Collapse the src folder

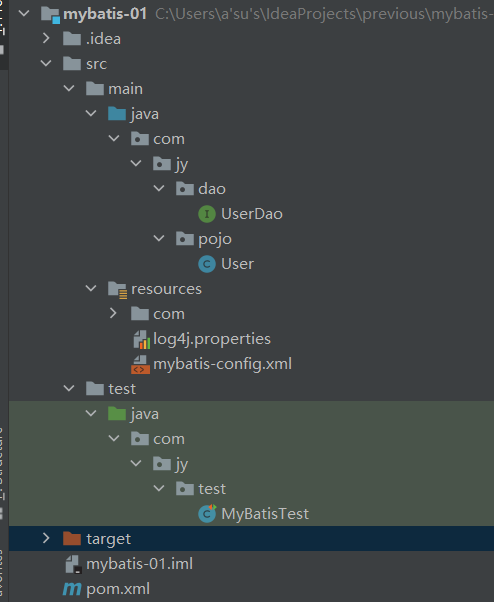tap(46, 63)
